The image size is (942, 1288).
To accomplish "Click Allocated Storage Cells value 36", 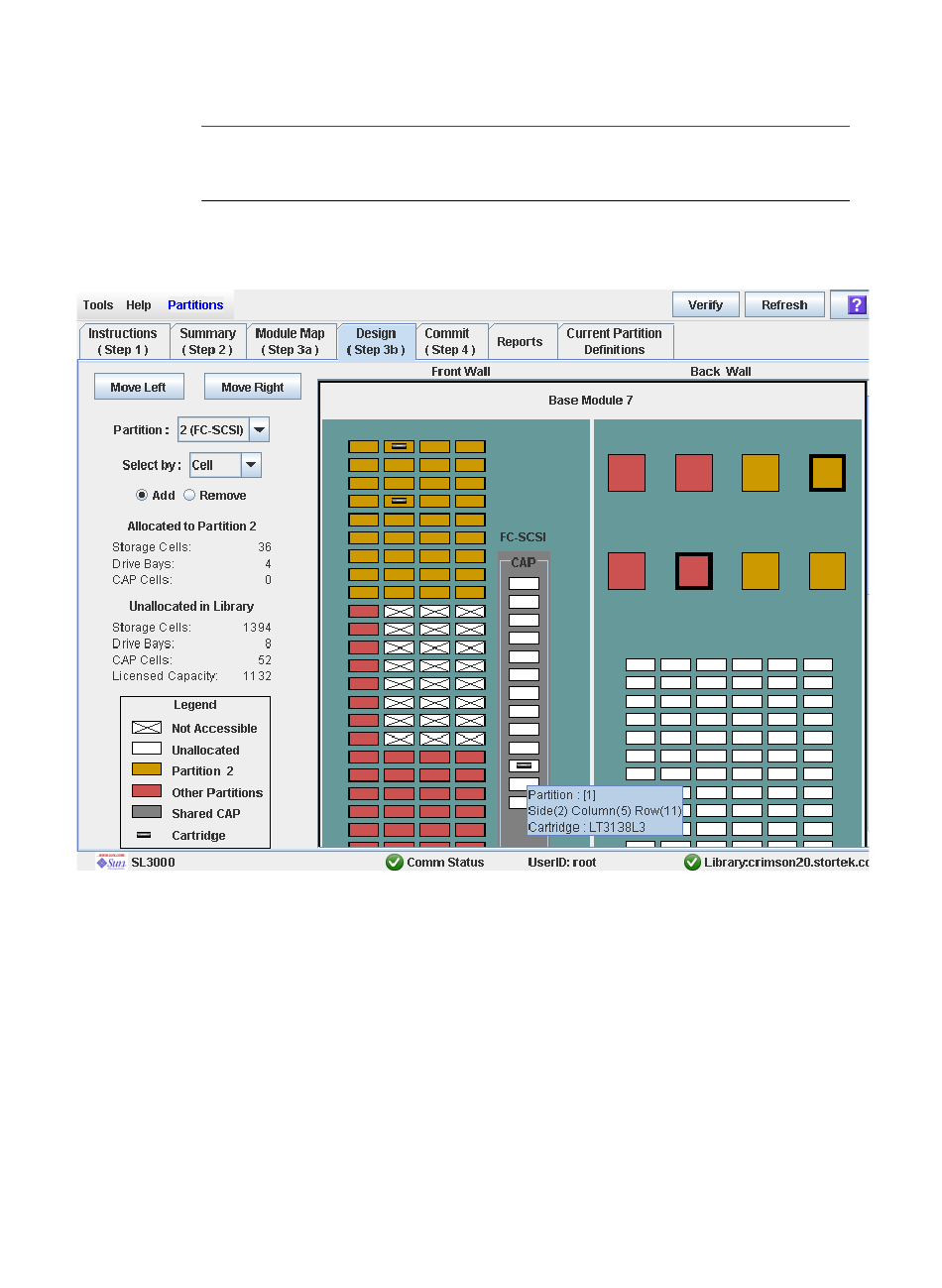I will click(x=265, y=547).
